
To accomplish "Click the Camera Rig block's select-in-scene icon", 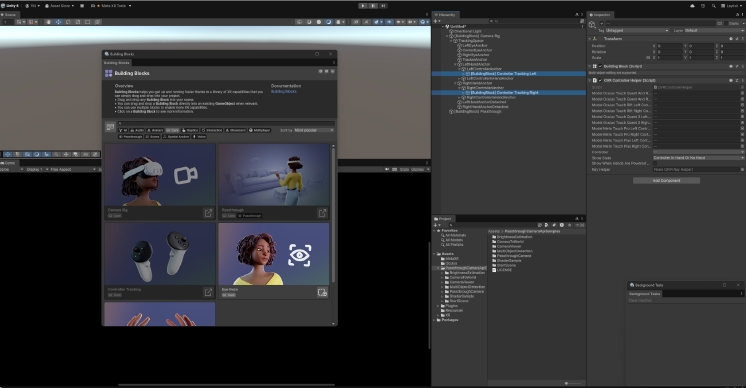I will click(x=208, y=213).
